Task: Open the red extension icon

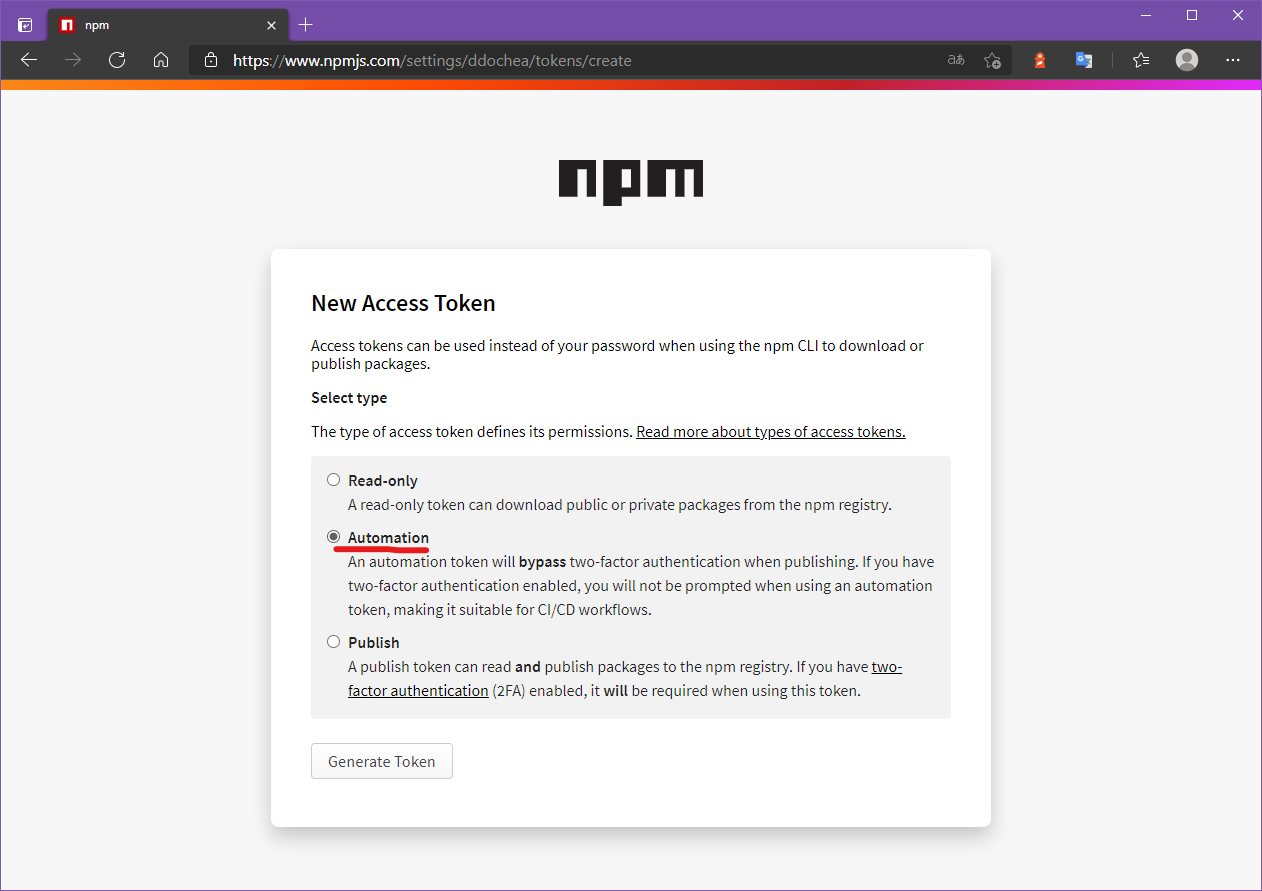Action: click(1040, 60)
